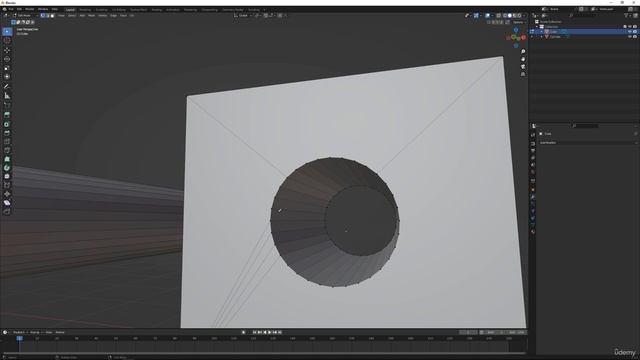Select the Scale tool

(7, 68)
